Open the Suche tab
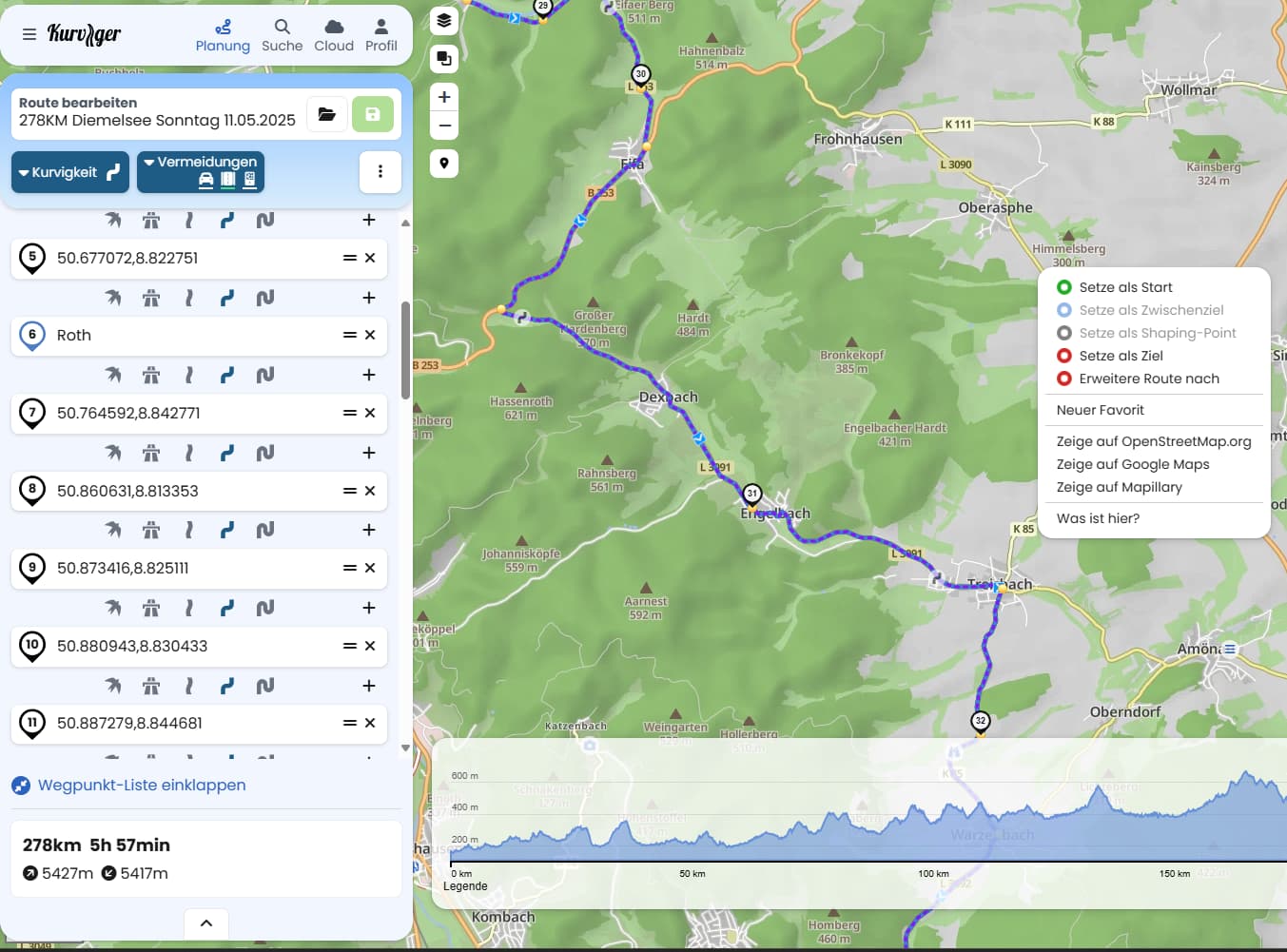This screenshot has height=952, width=1287. point(282,35)
